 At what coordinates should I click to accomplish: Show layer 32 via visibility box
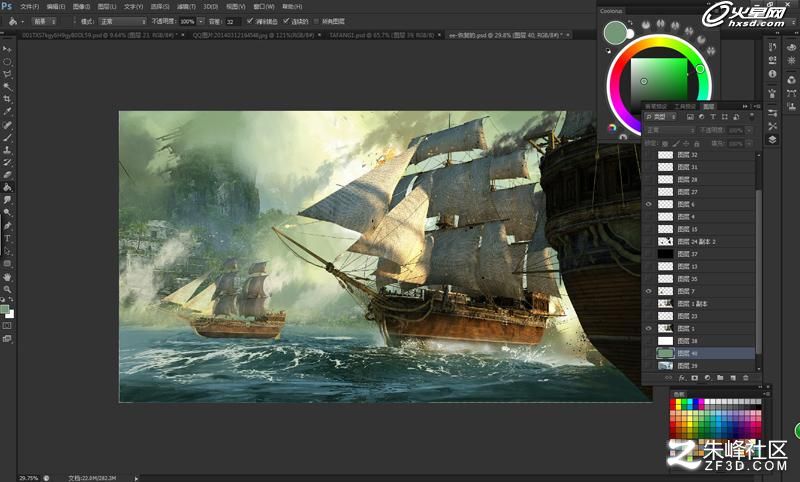point(649,155)
